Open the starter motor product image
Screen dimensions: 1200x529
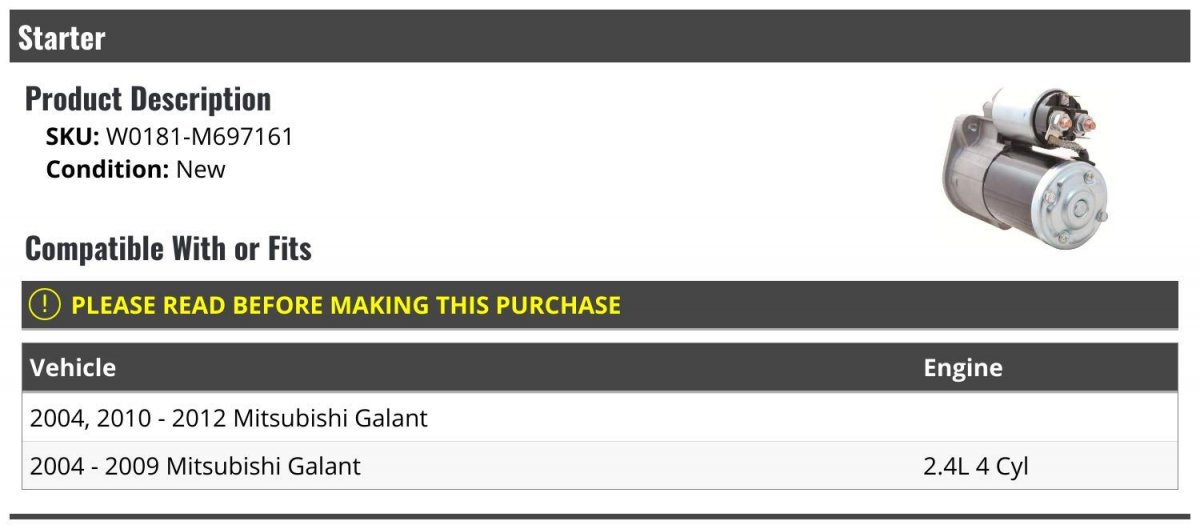click(x=1026, y=168)
